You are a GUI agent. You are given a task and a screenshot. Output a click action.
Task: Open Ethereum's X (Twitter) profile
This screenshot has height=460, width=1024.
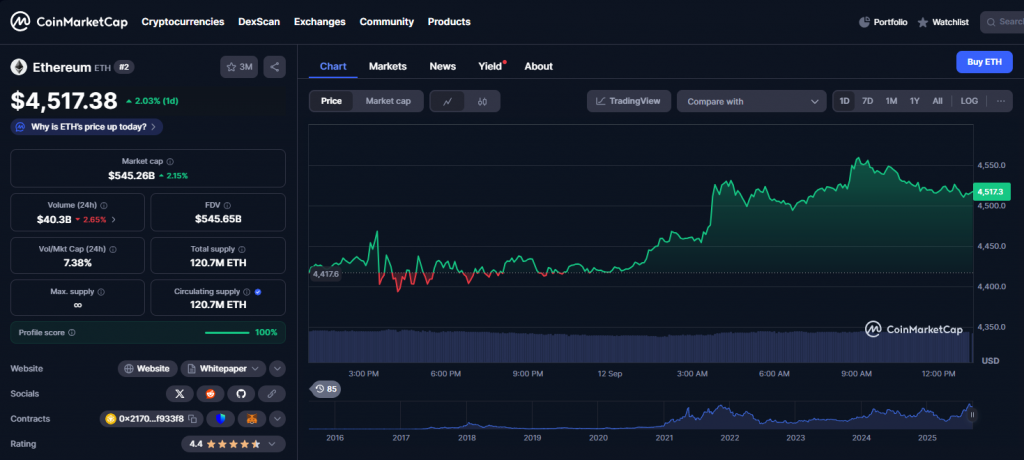coord(180,394)
